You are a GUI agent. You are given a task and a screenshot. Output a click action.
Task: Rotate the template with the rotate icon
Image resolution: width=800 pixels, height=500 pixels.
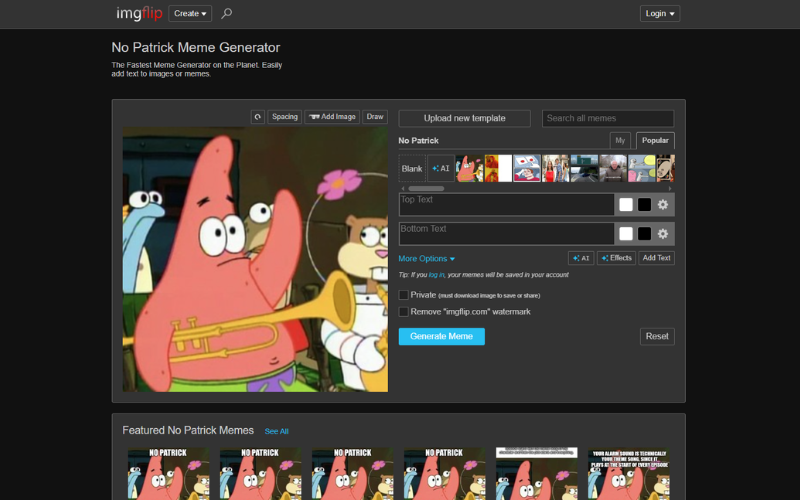point(258,117)
